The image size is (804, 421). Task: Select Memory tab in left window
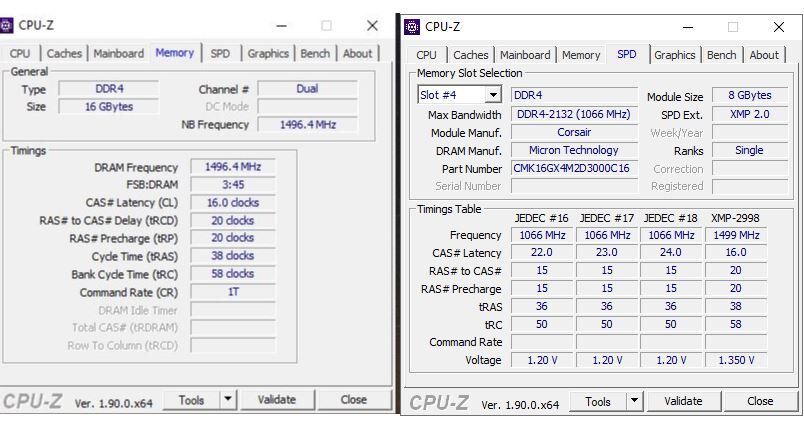175,53
